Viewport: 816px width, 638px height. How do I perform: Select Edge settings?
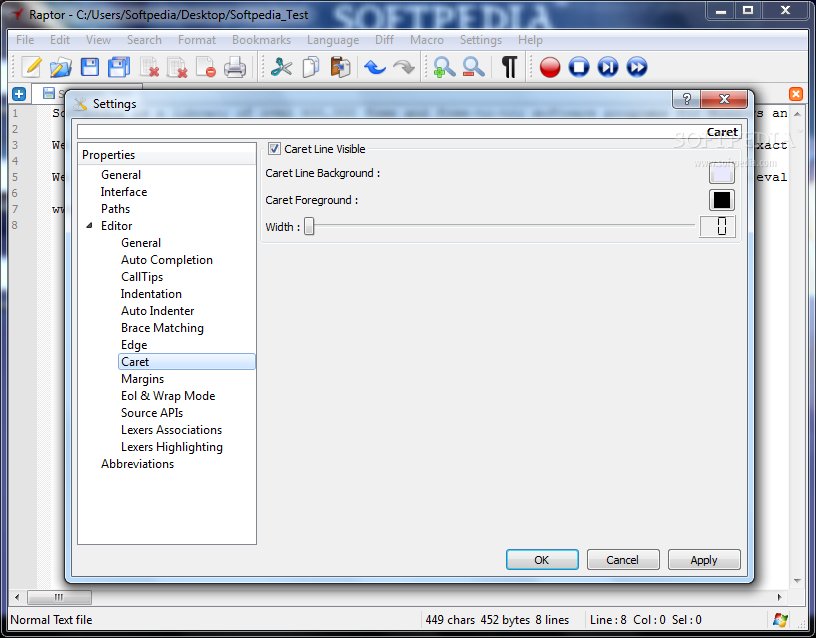(134, 345)
